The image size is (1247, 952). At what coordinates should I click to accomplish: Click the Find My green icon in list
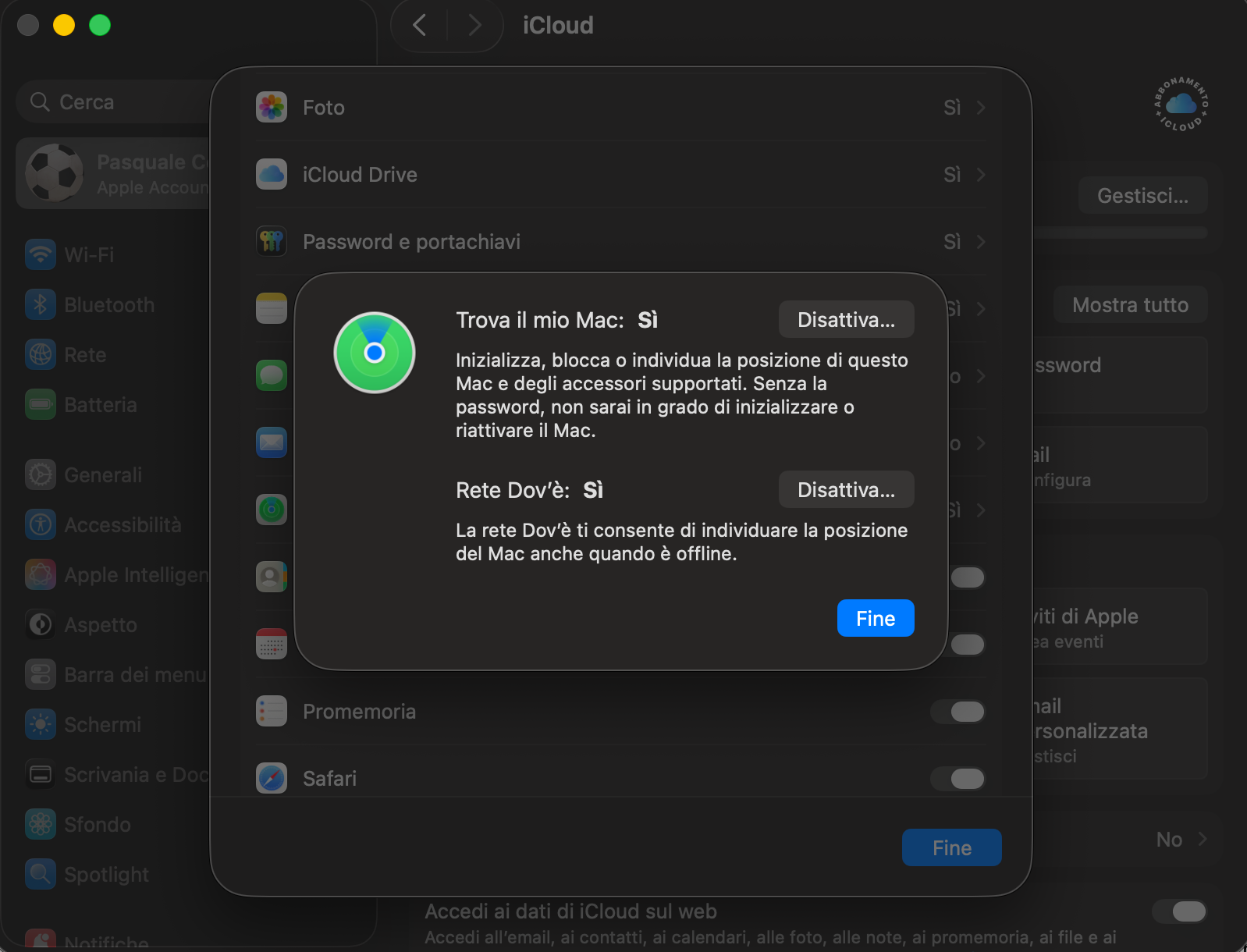[272, 510]
